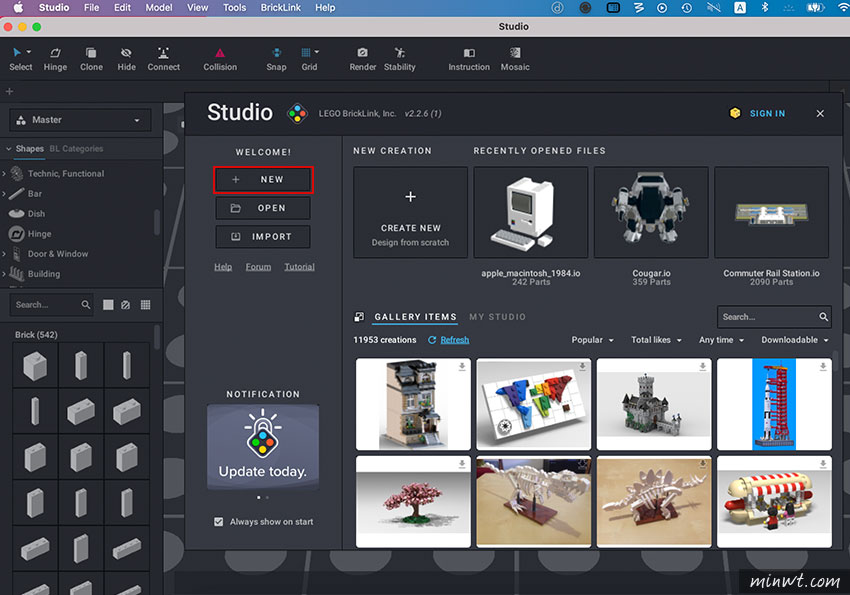
Task: Switch to the Shapes tab
Action: tap(29, 148)
